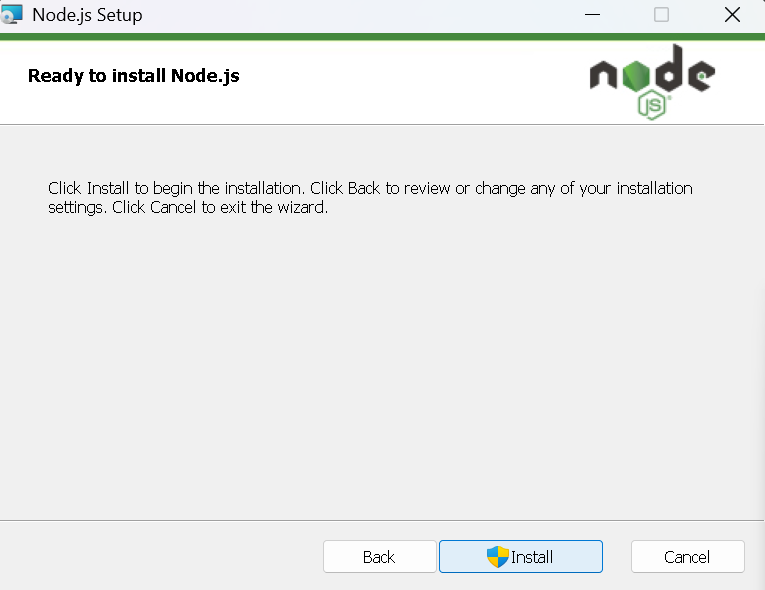Viewport: 765px width, 590px height.
Task: Click the UAC shield icon on Install
Action: coord(498,557)
